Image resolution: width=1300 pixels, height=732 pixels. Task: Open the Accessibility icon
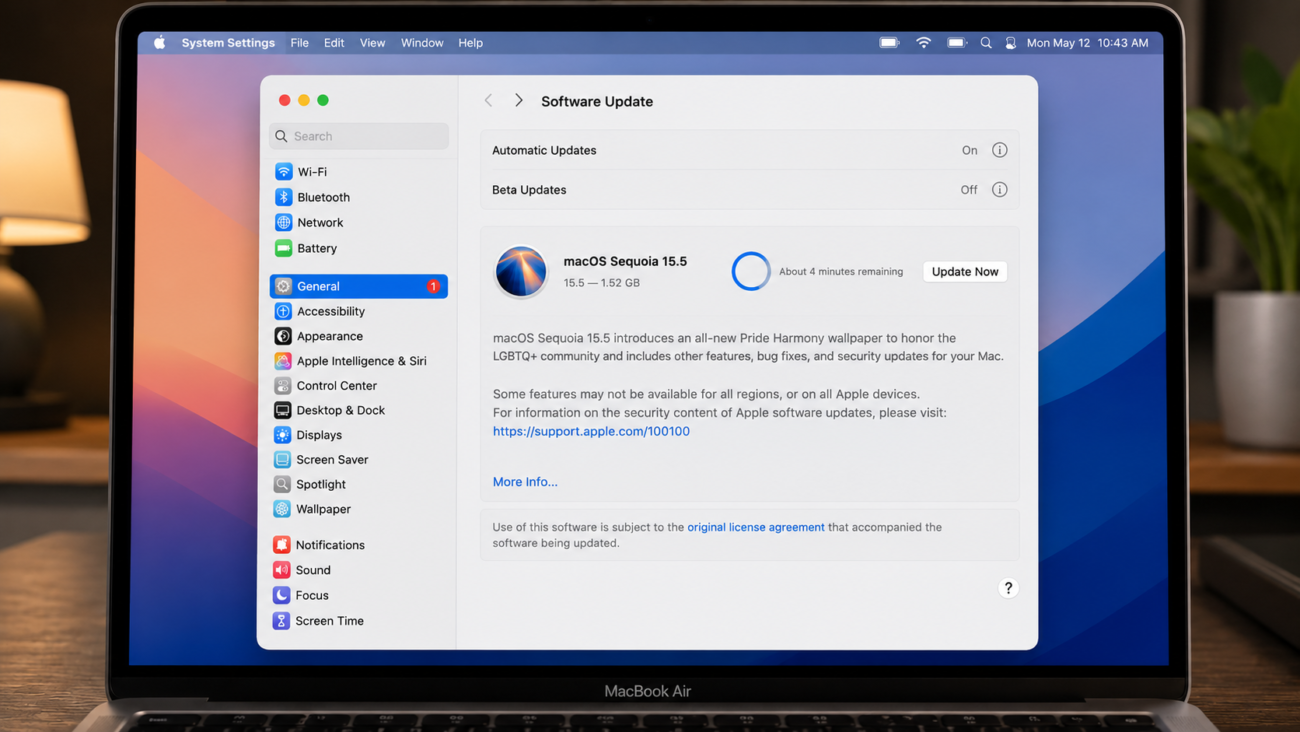(x=283, y=311)
